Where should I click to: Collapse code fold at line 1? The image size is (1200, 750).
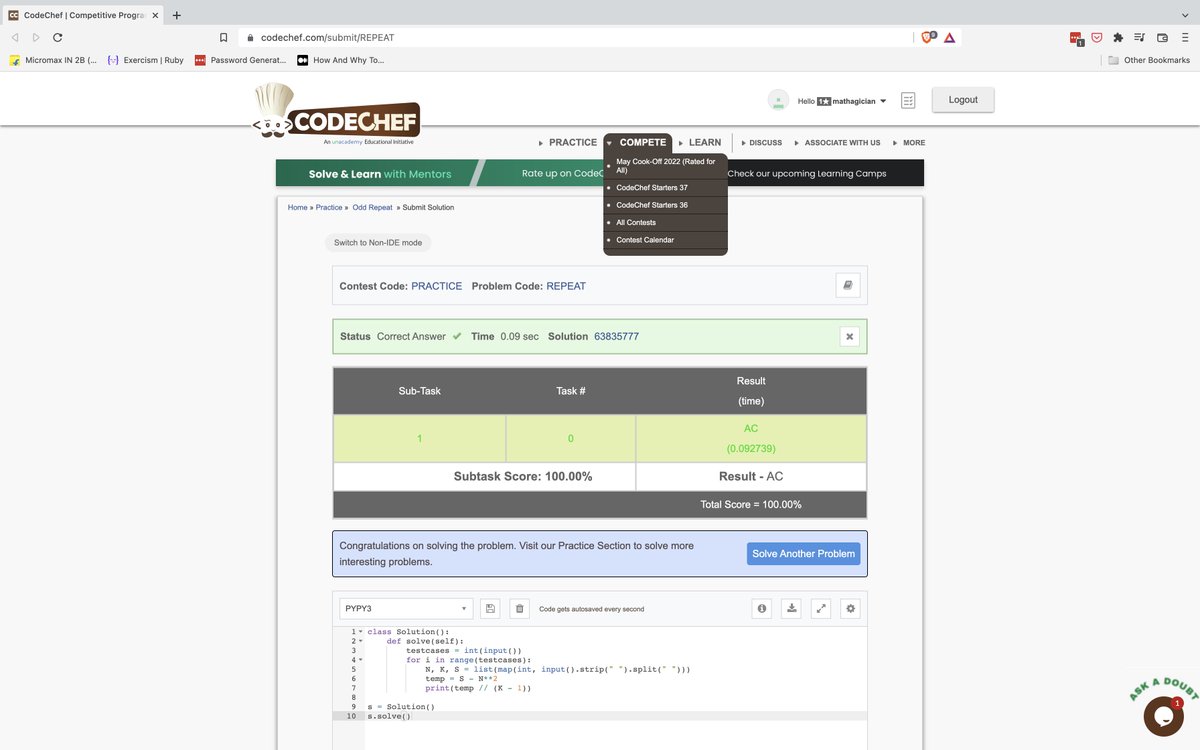360,632
